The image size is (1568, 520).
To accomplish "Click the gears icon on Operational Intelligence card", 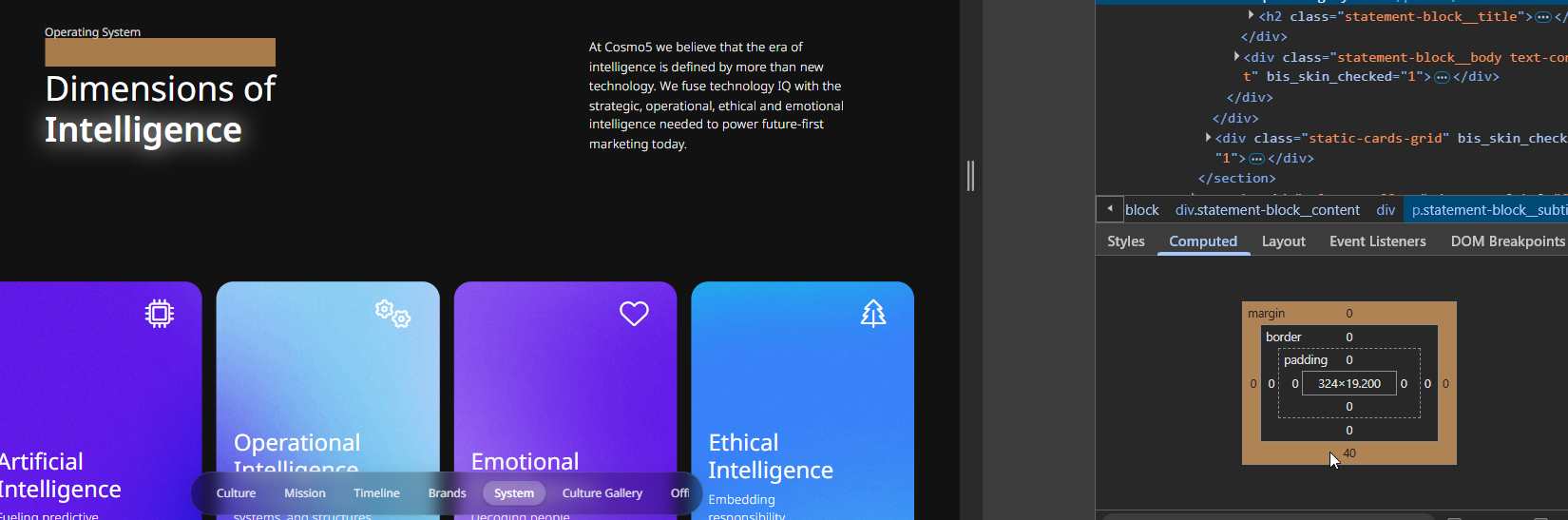I will tap(392, 313).
